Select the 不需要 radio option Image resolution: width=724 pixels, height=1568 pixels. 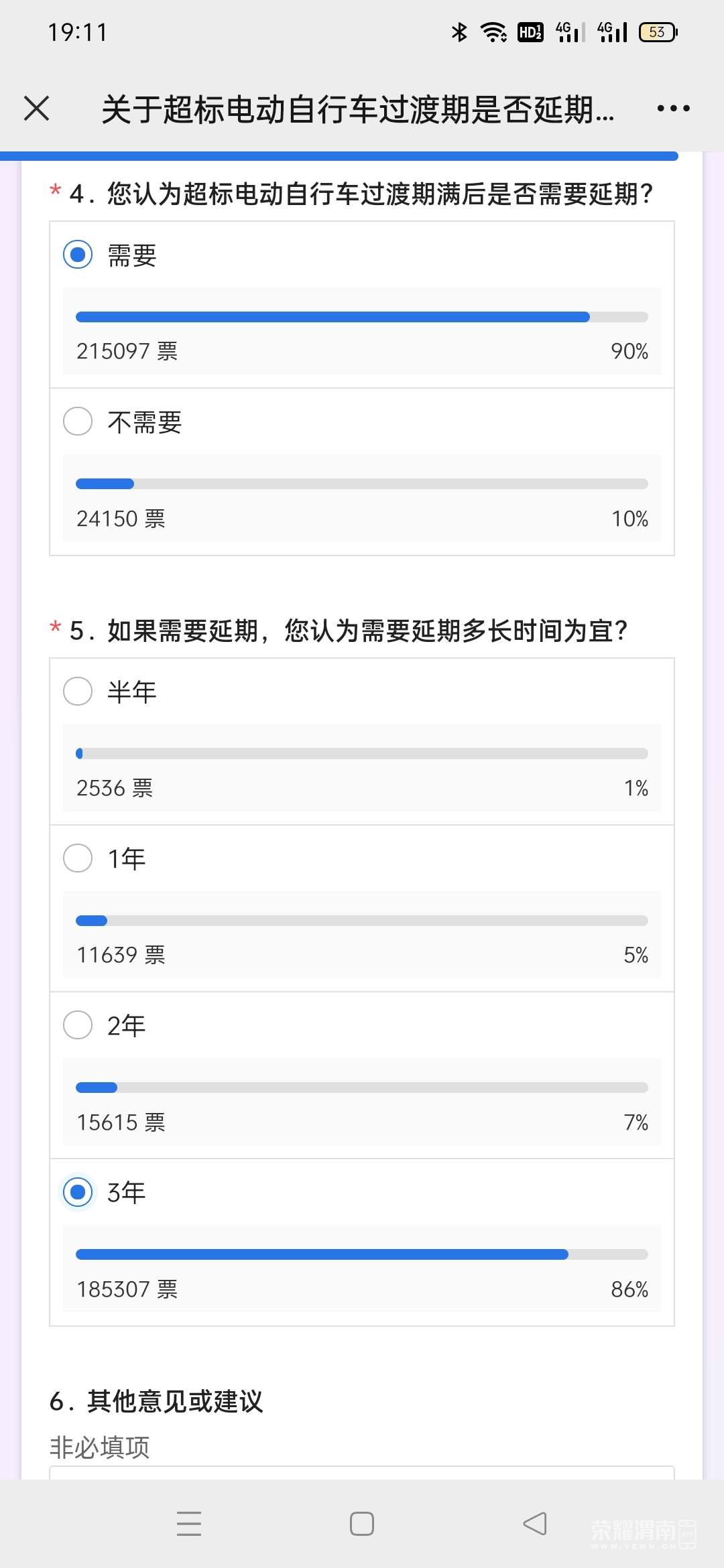(x=78, y=422)
